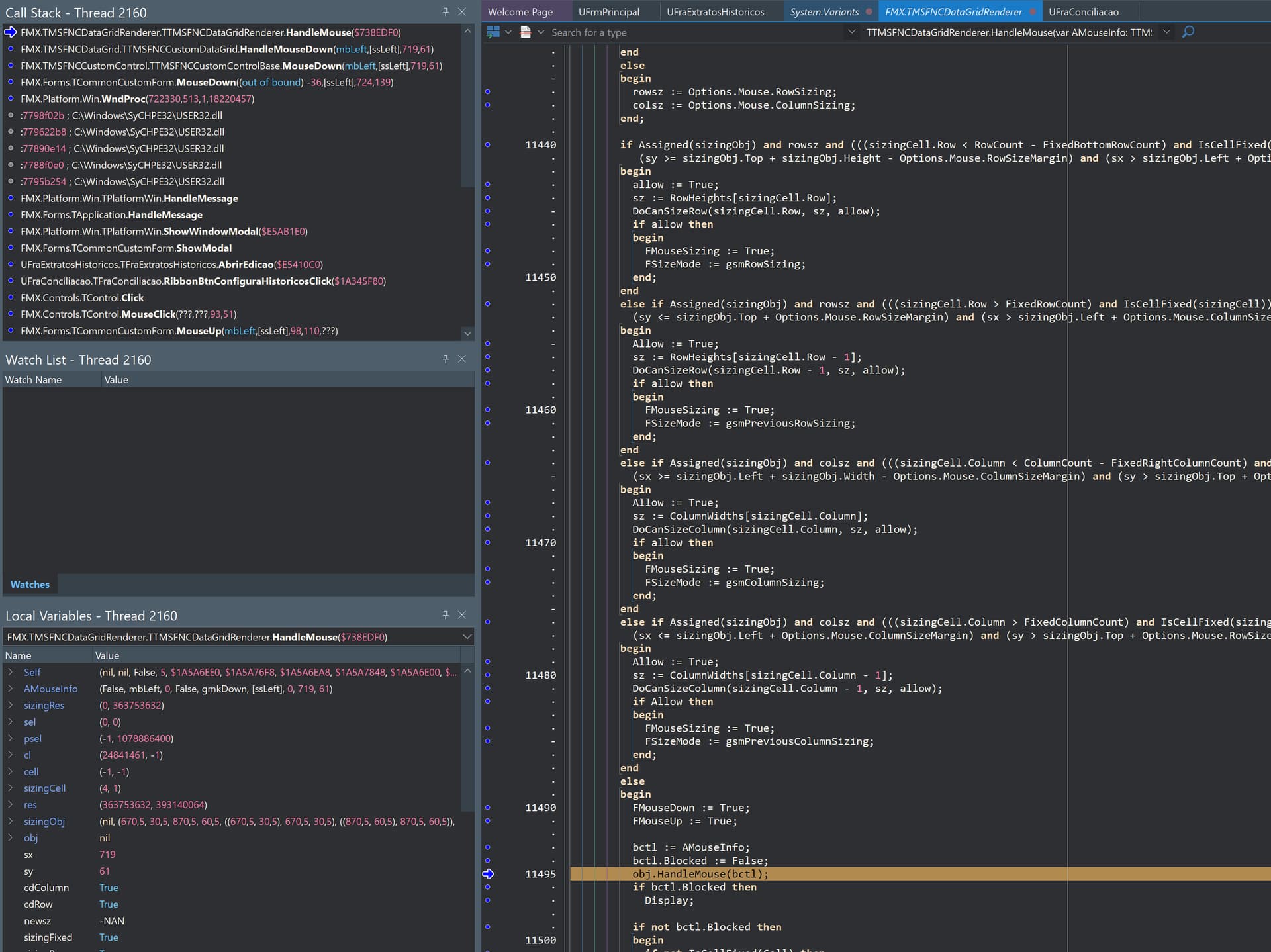Open the stack frame dropdown in Local Variables

tap(467, 637)
